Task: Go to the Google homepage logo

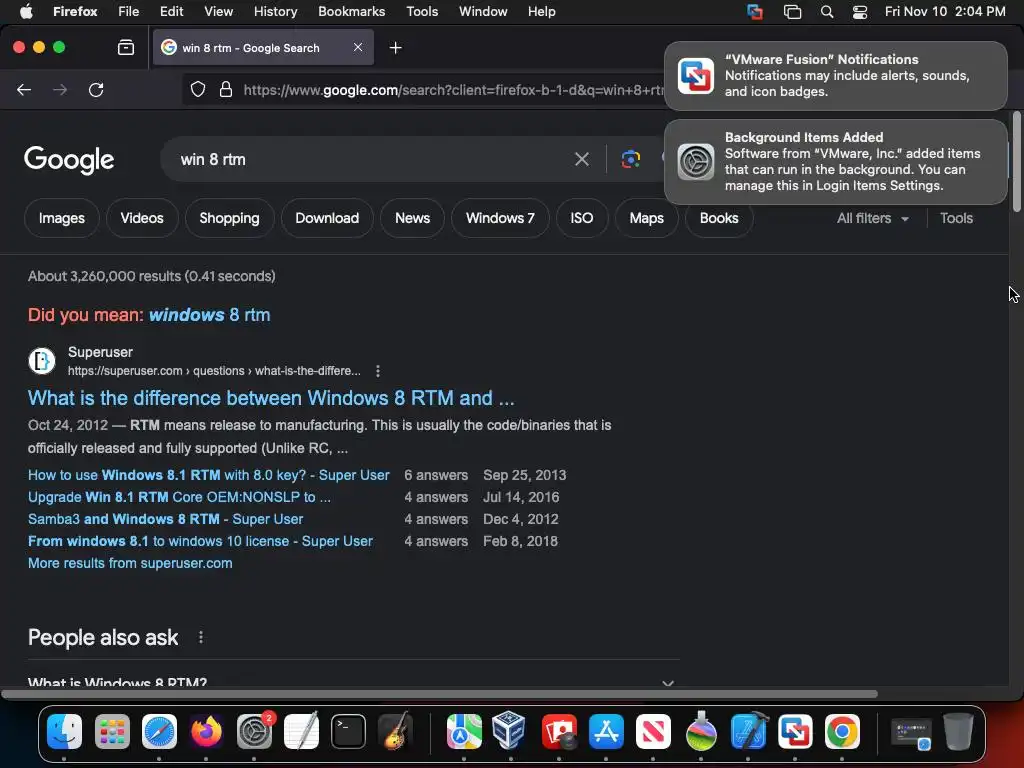Action: (69, 160)
